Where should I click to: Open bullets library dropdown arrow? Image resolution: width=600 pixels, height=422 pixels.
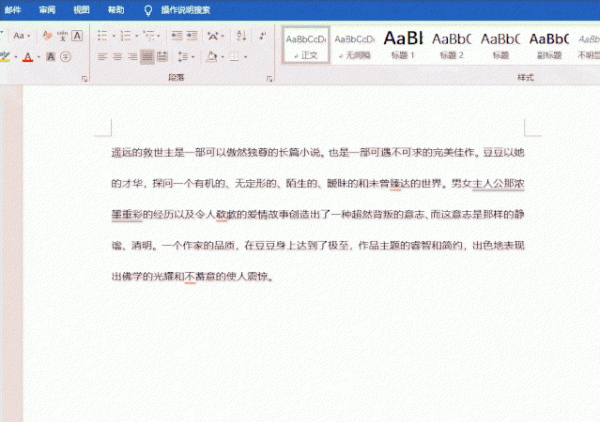pyautogui.click(x=114, y=36)
